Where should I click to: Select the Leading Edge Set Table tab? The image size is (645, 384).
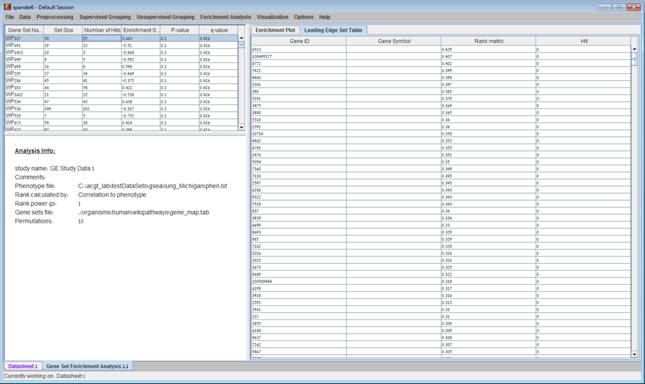click(333, 30)
